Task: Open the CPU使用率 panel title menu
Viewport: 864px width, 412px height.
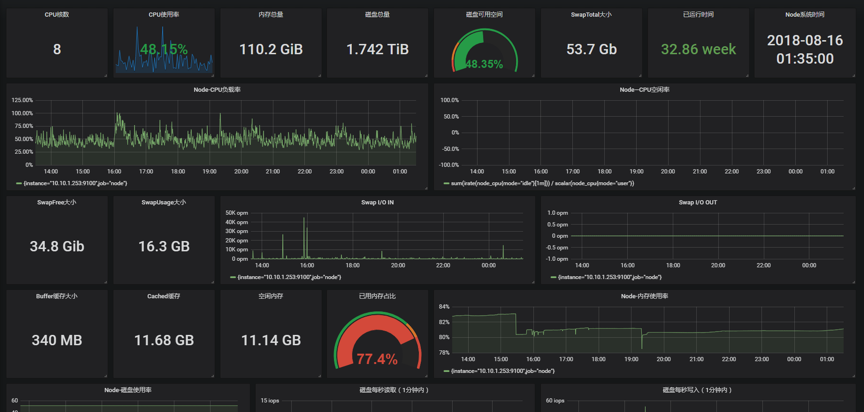Action: [x=164, y=15]
